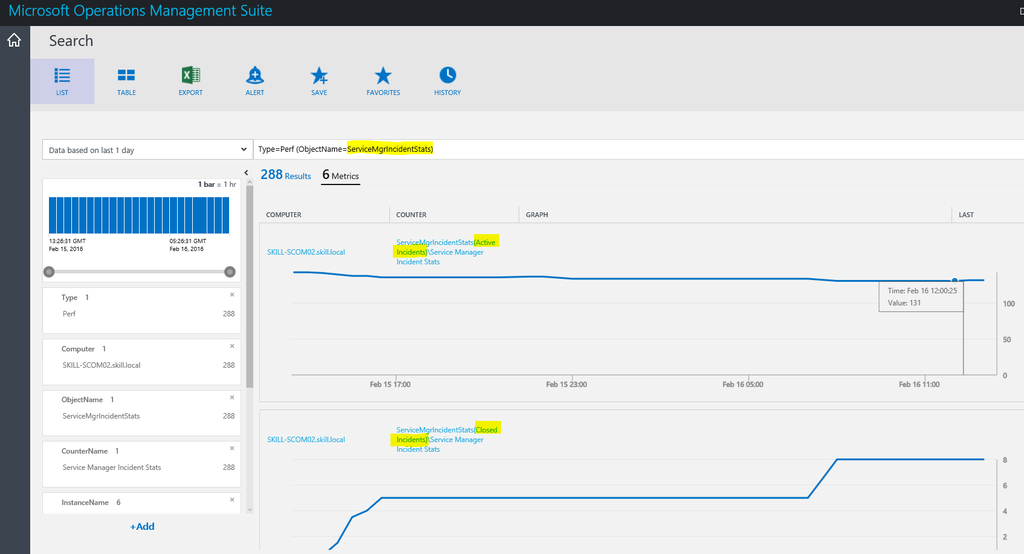
Task: Remove the CounterName filter facet
Action: tap(232, 448)
